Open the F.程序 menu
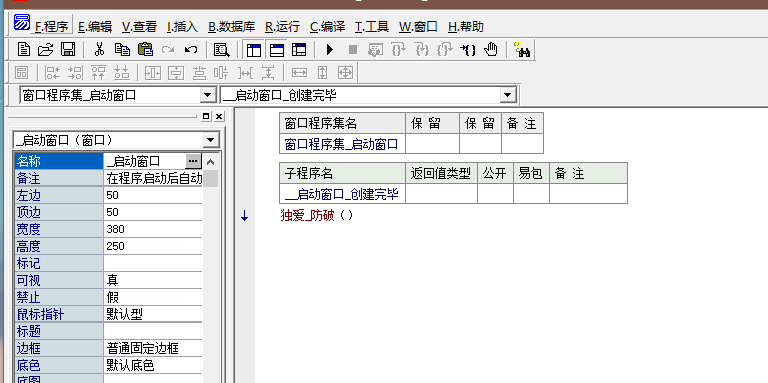Image resolution: width=768 pixels, height=383 pixels. (51, 26)
